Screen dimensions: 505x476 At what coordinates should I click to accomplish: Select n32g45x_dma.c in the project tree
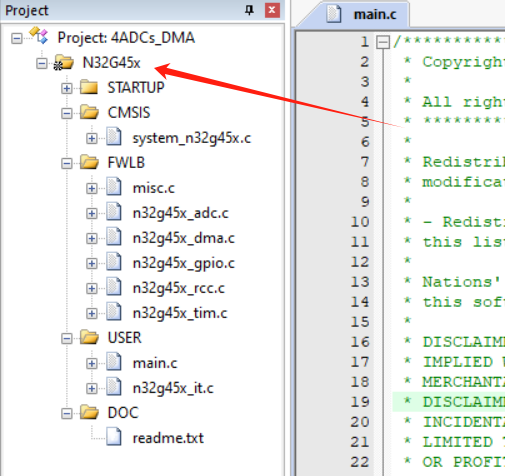click(x=184, y=238)
